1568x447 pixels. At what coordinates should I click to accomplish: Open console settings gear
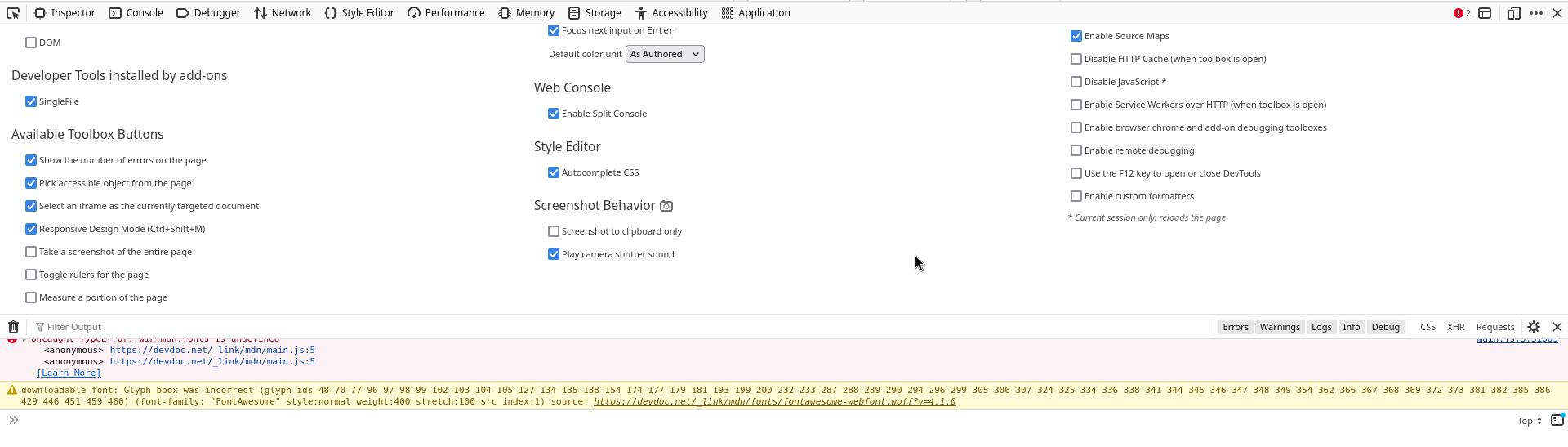1533,327
